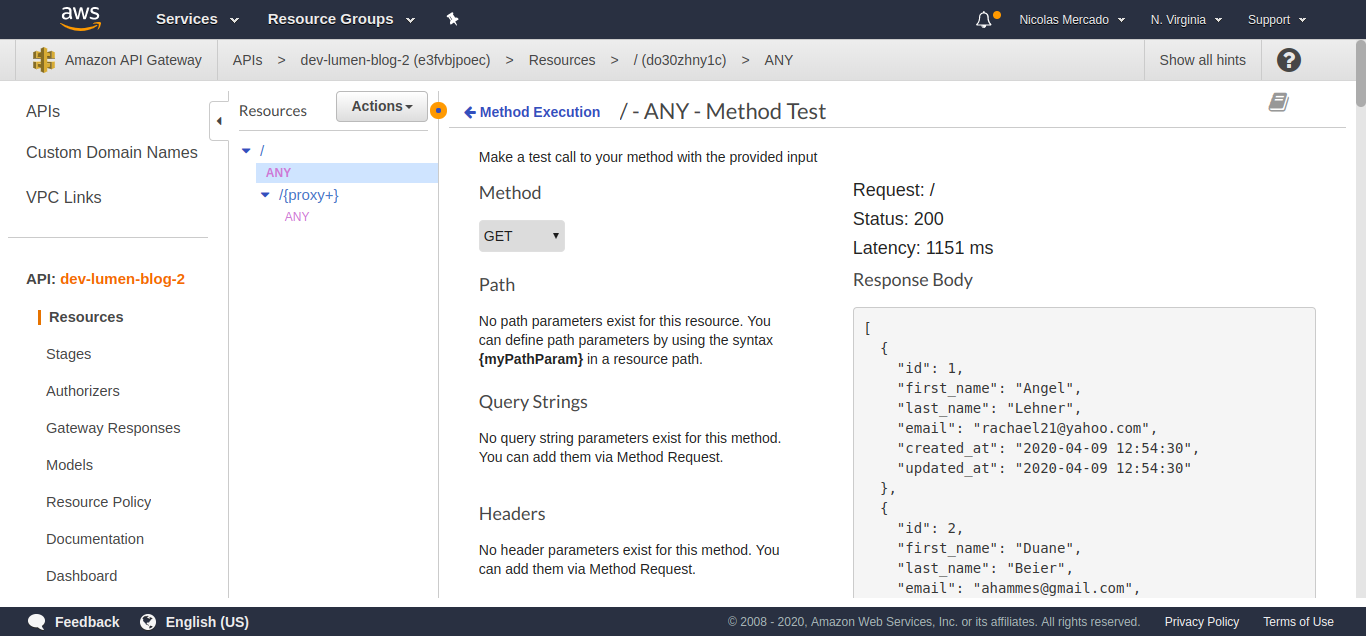This screenshot has width=1366, height=636.
Task: Click the Feedback speech bubble icon
Action: pos(36,622)
